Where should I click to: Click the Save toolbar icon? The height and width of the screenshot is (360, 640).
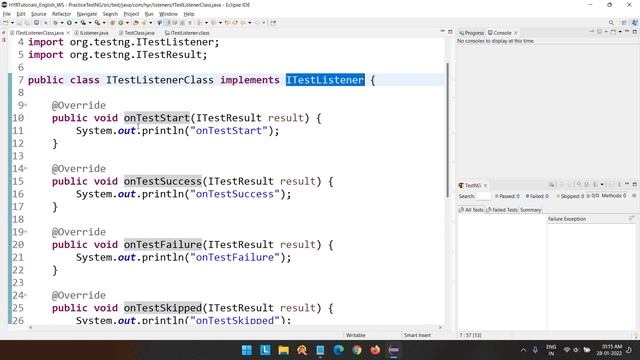(19, 23)
